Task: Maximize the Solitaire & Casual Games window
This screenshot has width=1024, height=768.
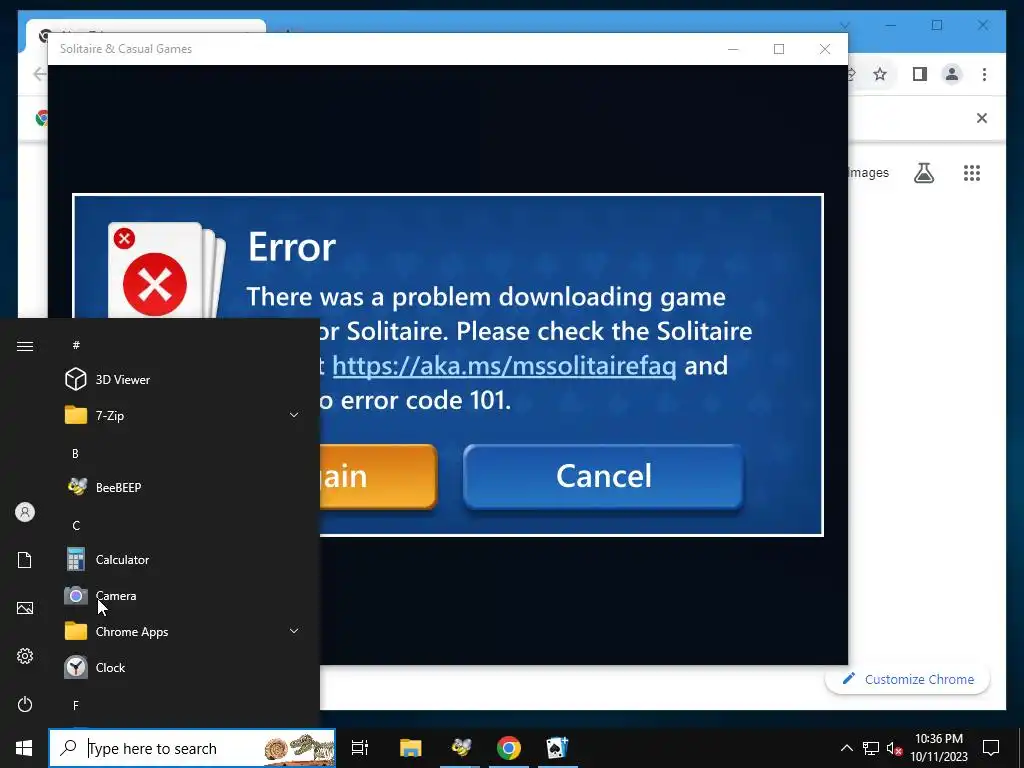Action: (778, 49)
